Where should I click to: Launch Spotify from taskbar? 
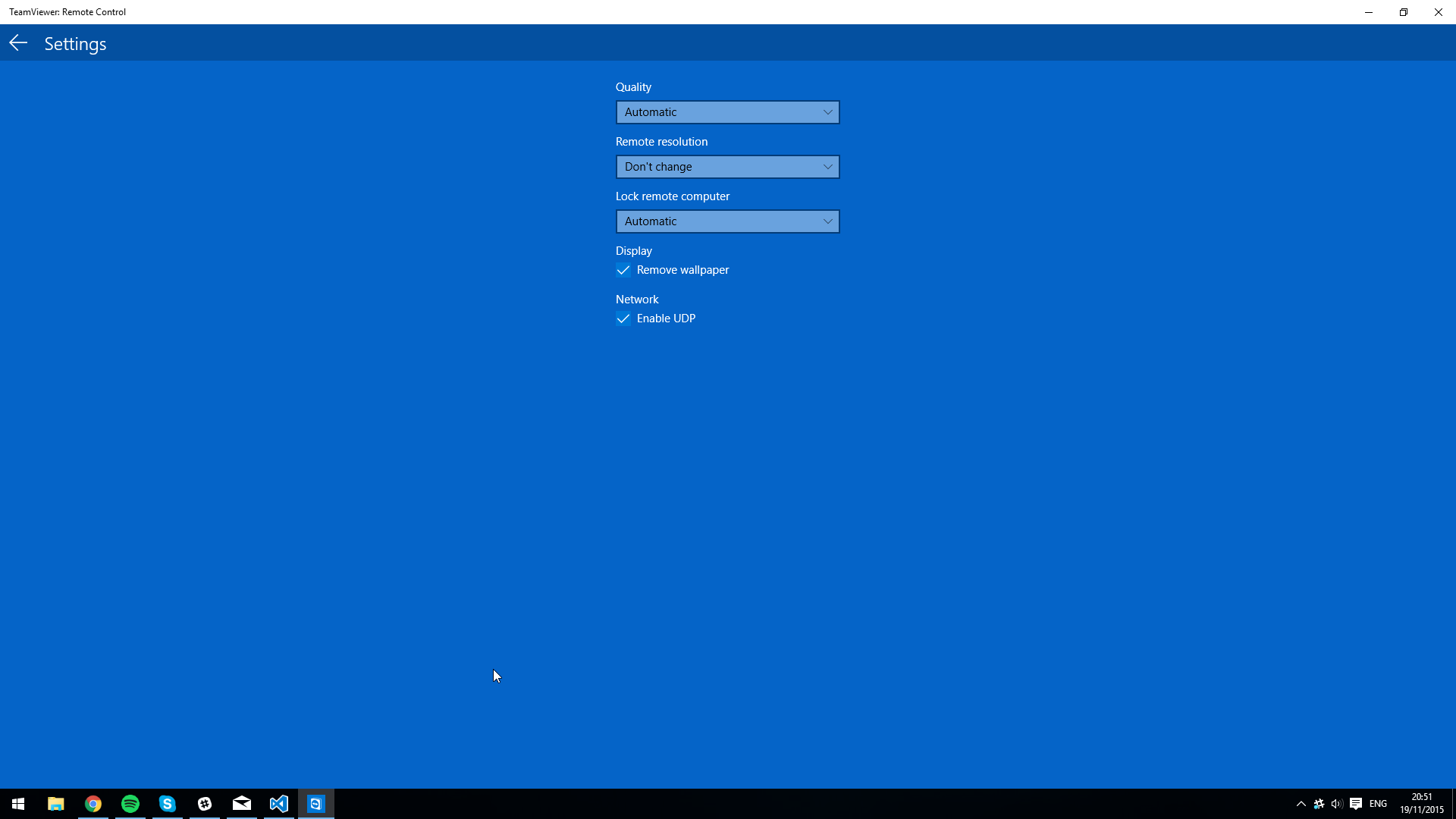[x=130, y=804]
